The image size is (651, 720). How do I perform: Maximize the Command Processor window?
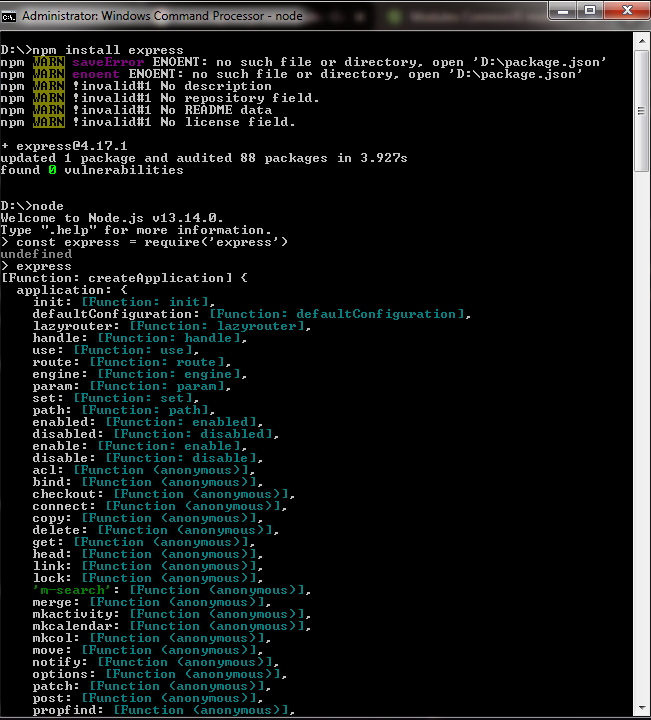[590, 11]
